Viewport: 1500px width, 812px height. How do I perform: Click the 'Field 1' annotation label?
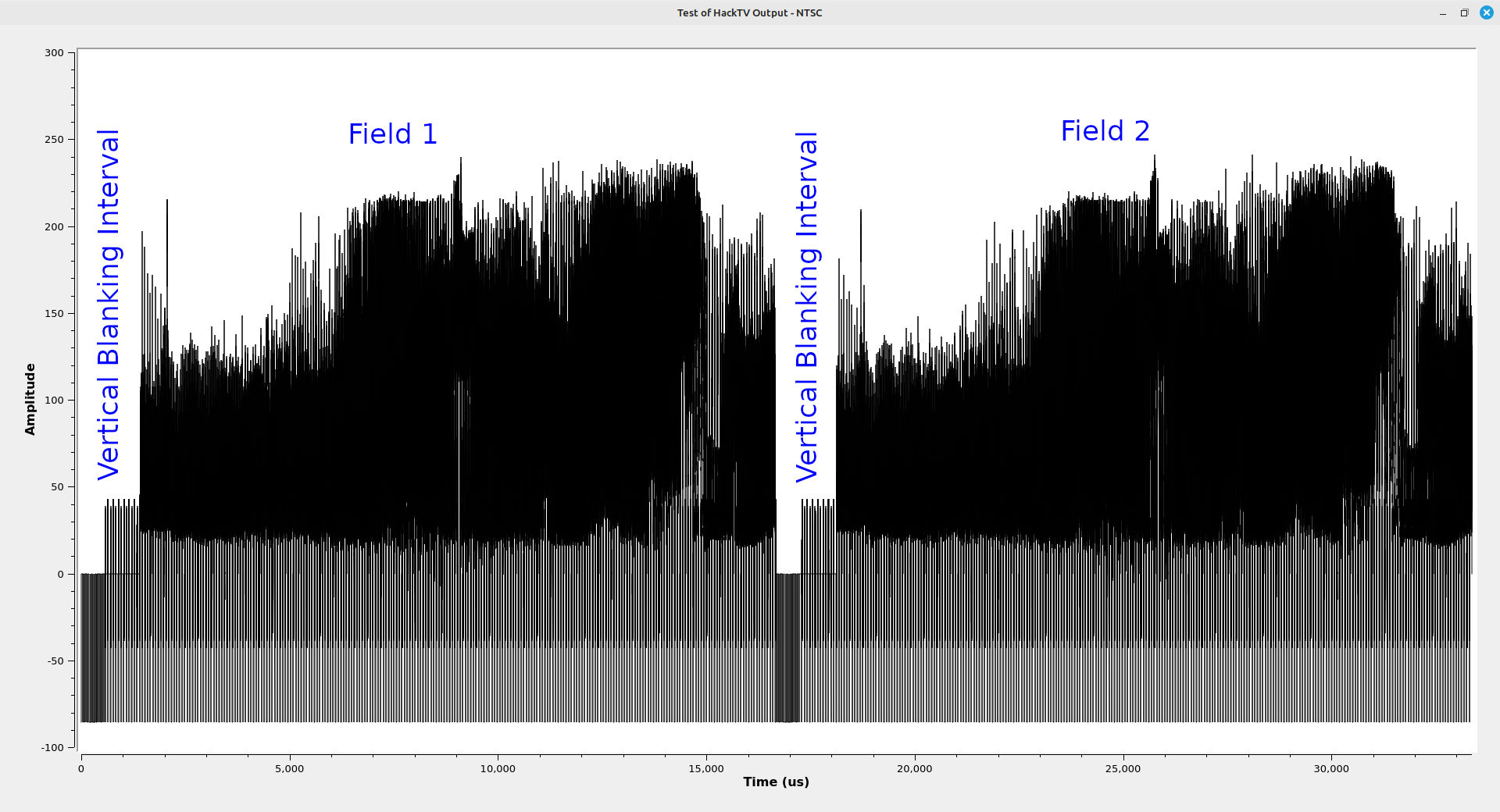392,134
